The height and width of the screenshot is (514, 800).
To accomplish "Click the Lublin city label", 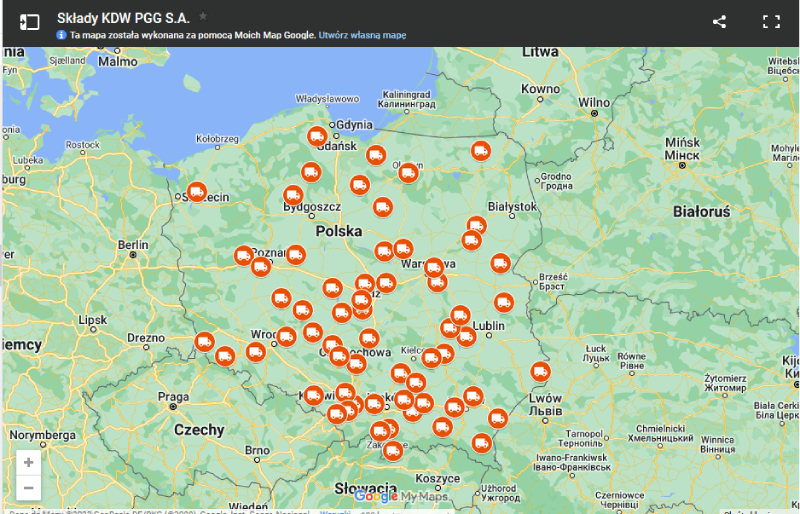I will [488, 325].
